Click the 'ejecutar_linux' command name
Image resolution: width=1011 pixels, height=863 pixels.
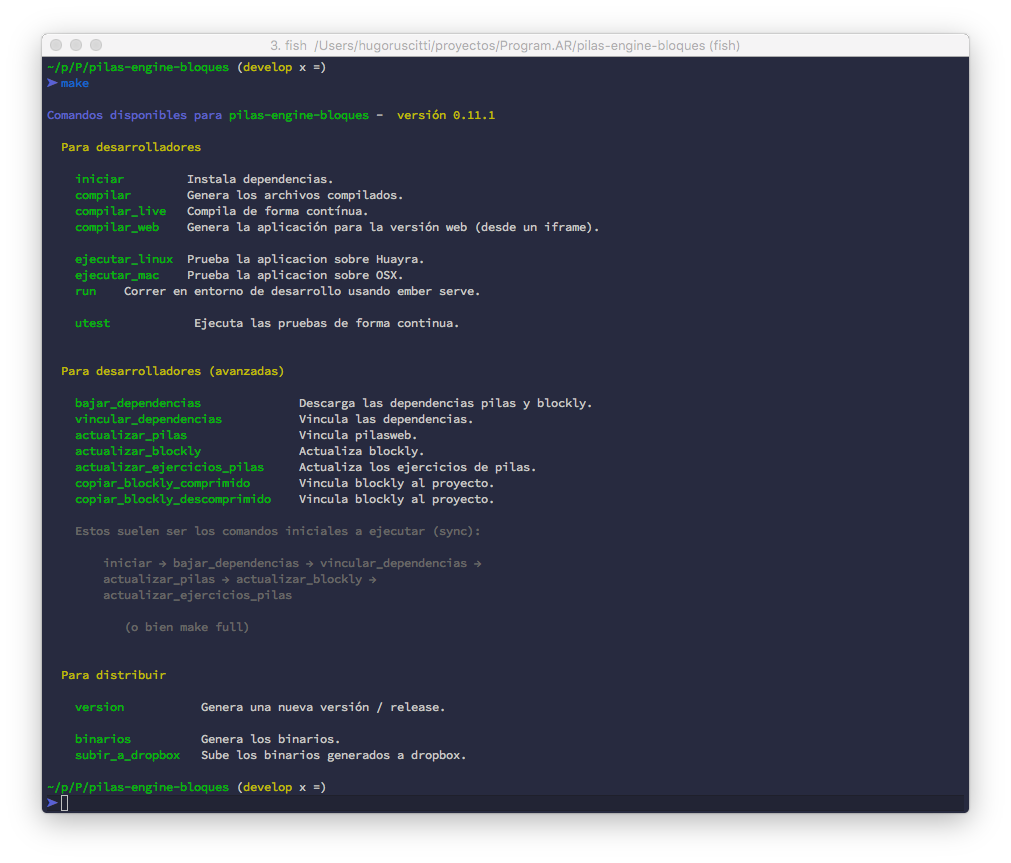click(124, 259)
